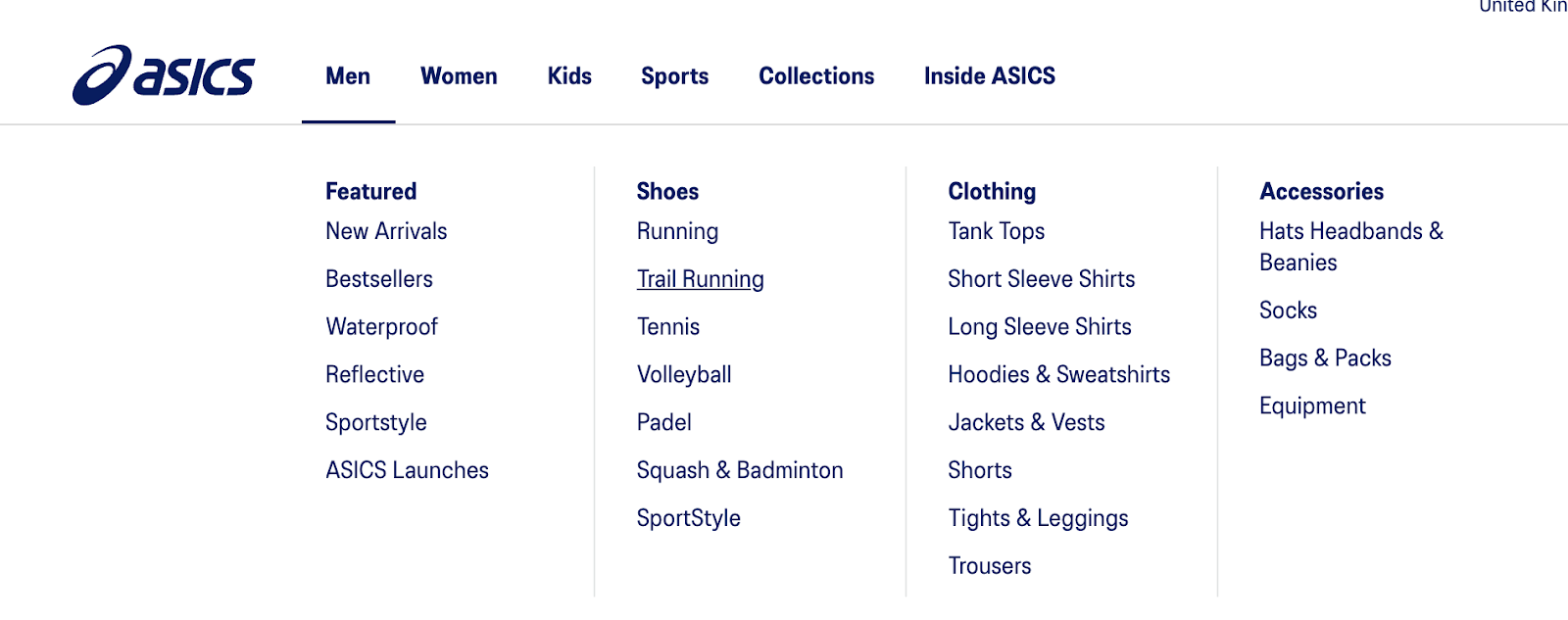Screen dimensions: 1568x620
Task: Browse men's Bestsellers
Action: point(379,279)
